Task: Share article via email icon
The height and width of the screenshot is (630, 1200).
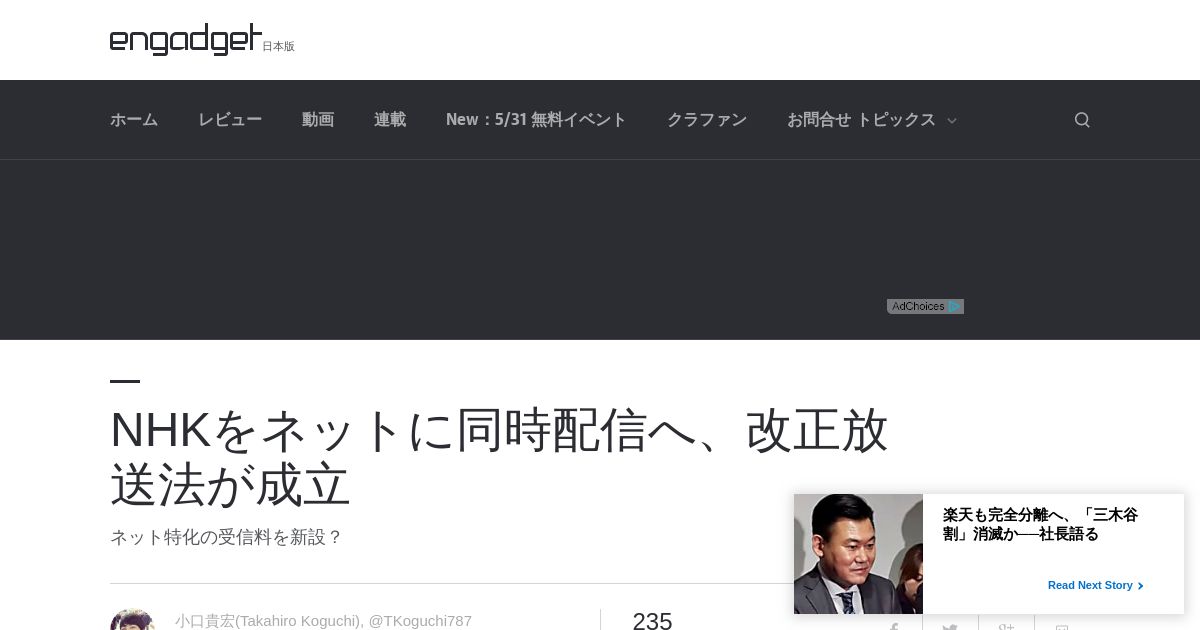Action: pyautogui.click(x=1062, y=625)
